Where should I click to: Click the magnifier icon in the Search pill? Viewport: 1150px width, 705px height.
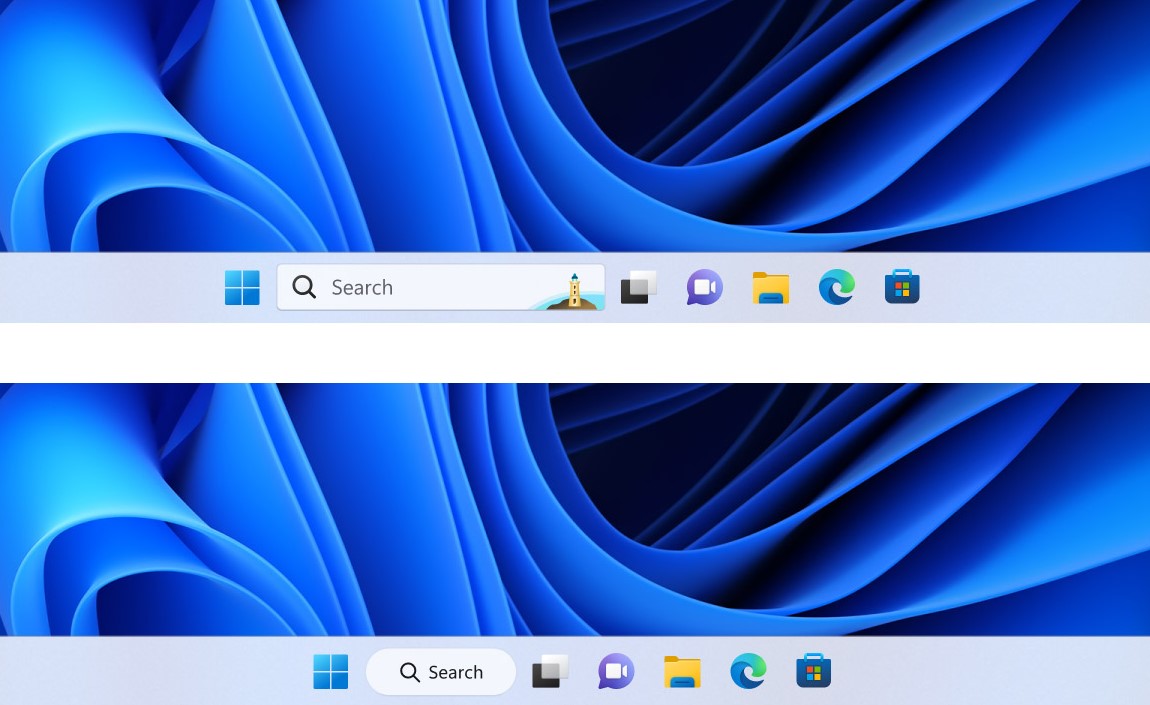pos(409,672)
